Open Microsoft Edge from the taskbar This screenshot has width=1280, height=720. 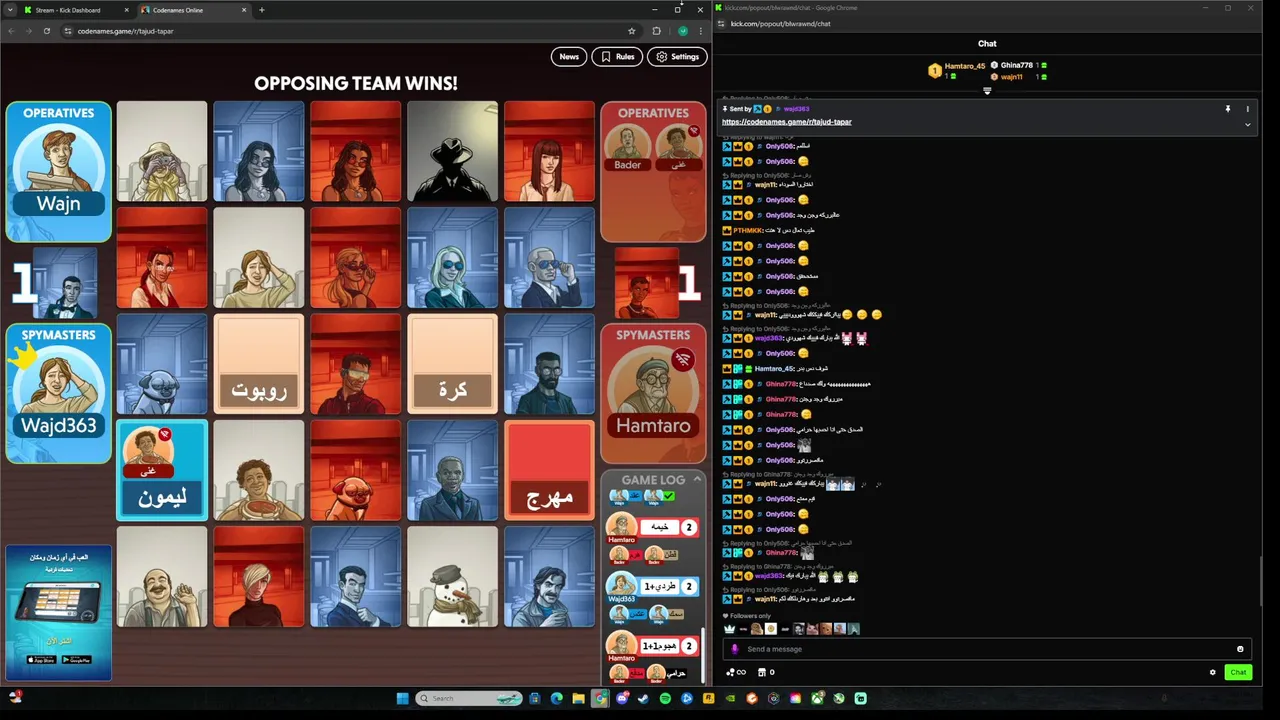tap(556, 698)
